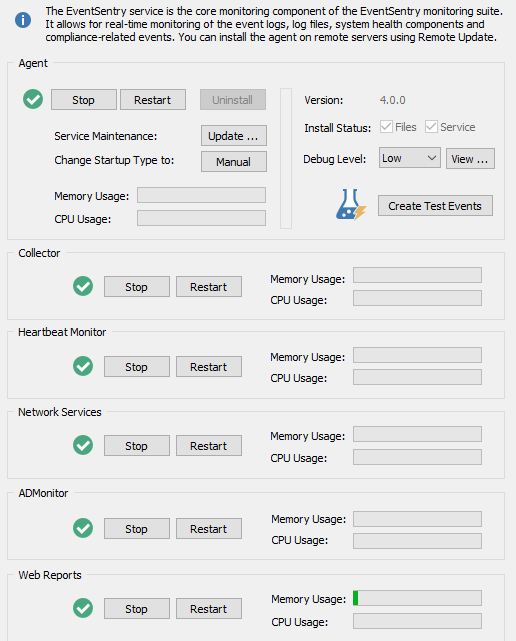The width and height of the screenshot is (516, 641).
Task: Restart the Network Services service
Action: 209,446
